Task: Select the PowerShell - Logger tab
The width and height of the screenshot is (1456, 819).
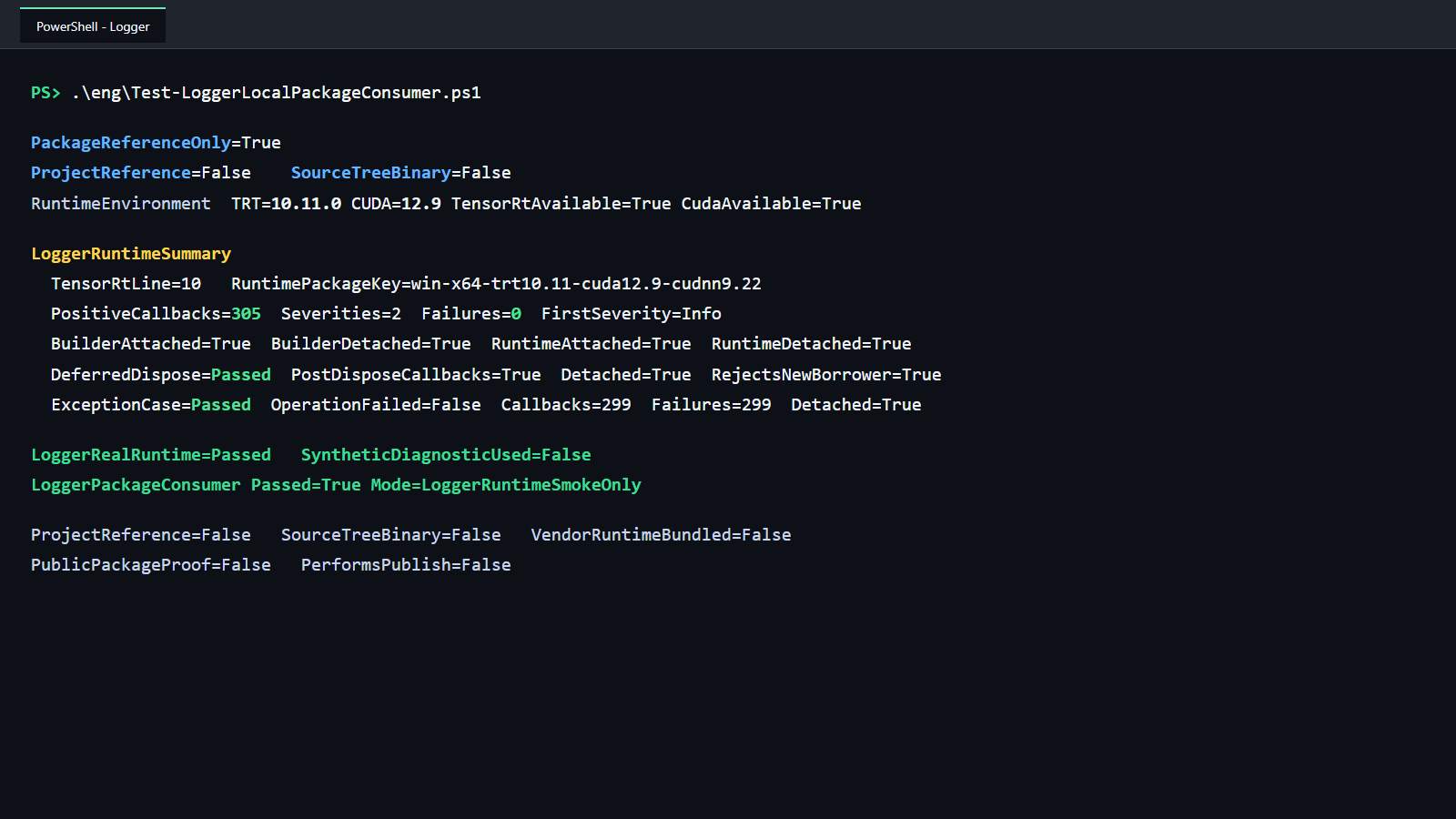Action: [x=93, y=26]
